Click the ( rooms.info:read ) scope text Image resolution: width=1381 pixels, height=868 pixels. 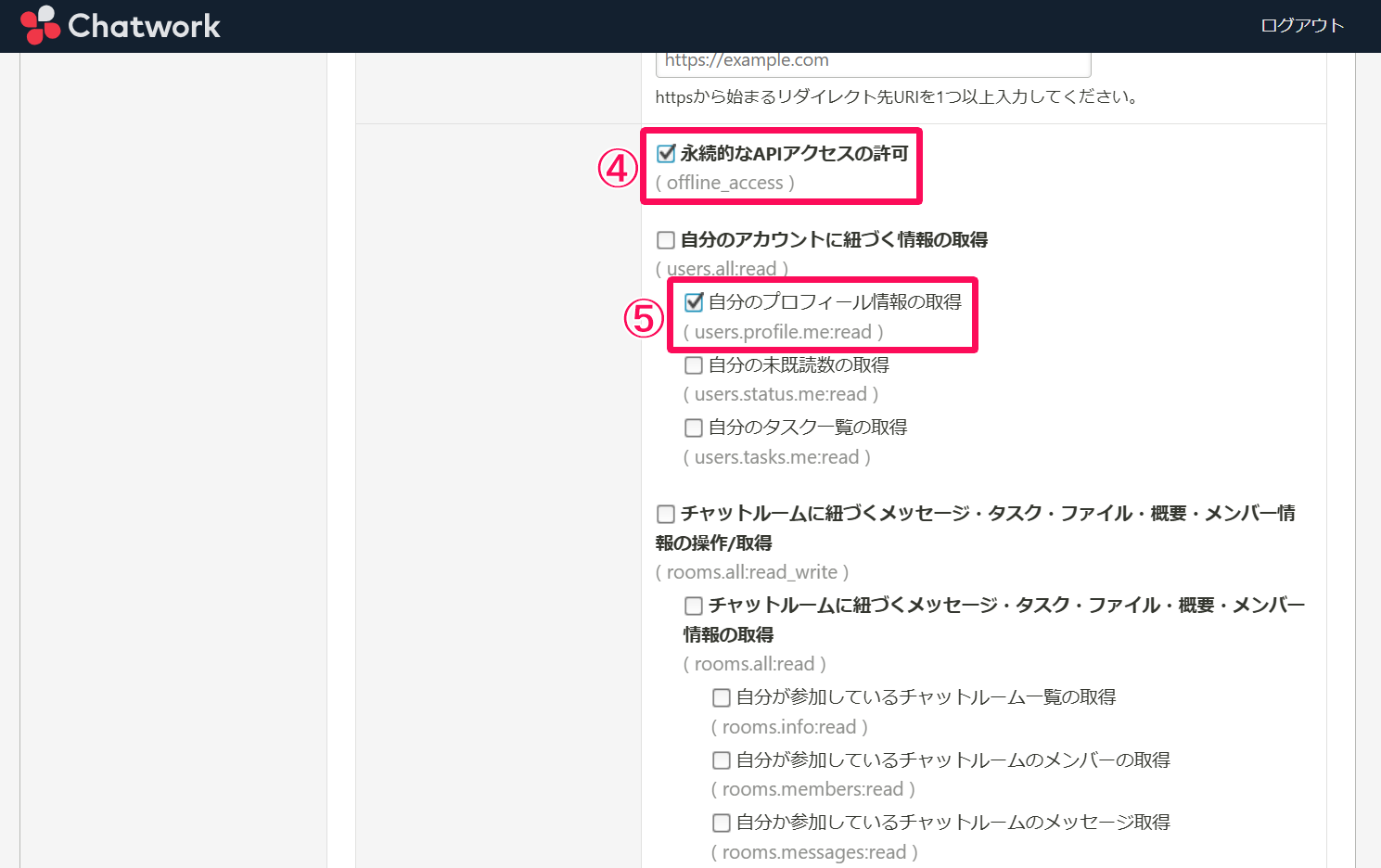point(790,727)
